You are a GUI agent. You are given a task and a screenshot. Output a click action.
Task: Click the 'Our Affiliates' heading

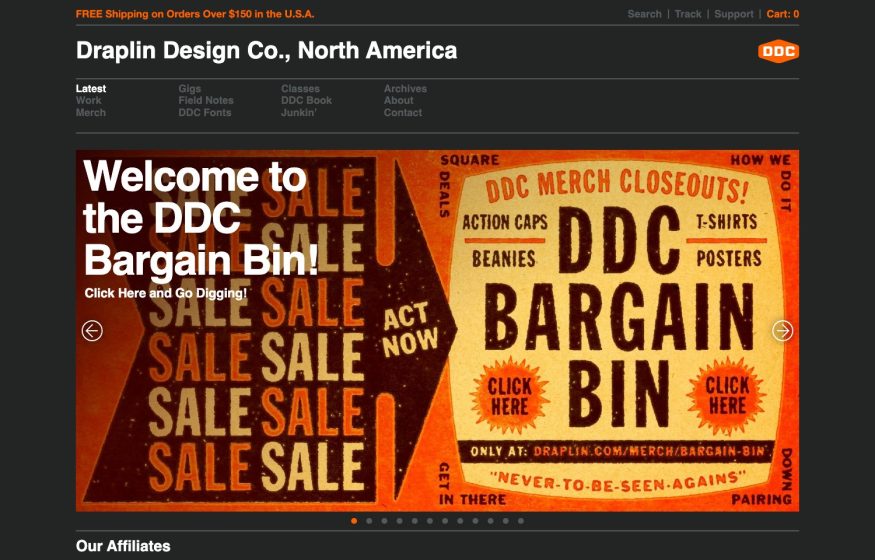tap(123, 545)
